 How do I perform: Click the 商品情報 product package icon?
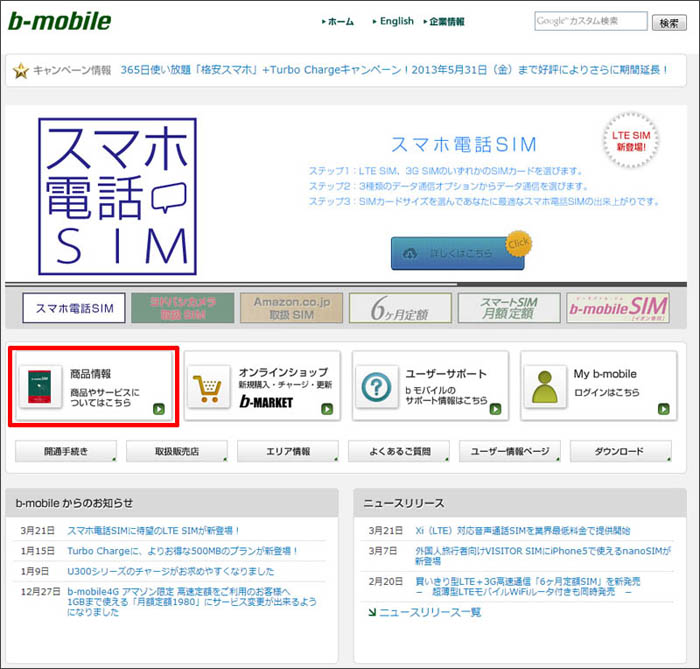(40, 386)
